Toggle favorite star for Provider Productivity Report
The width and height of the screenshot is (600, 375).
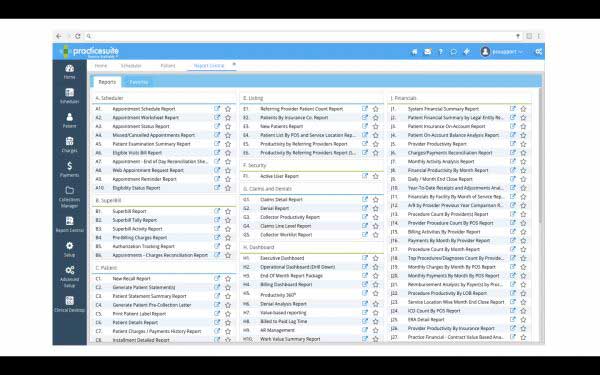[523, 144]
